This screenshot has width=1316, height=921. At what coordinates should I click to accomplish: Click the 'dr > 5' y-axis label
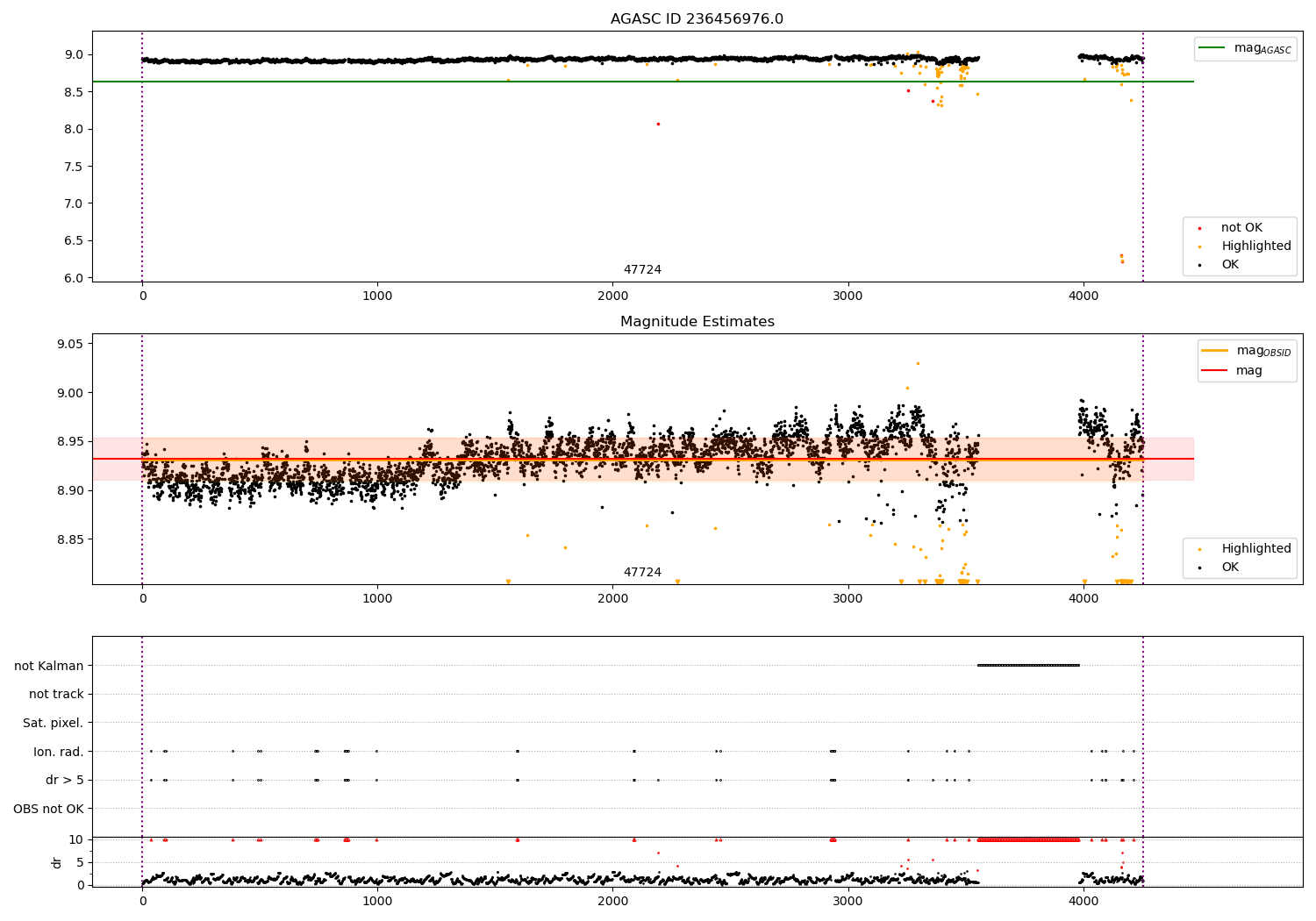64,780
